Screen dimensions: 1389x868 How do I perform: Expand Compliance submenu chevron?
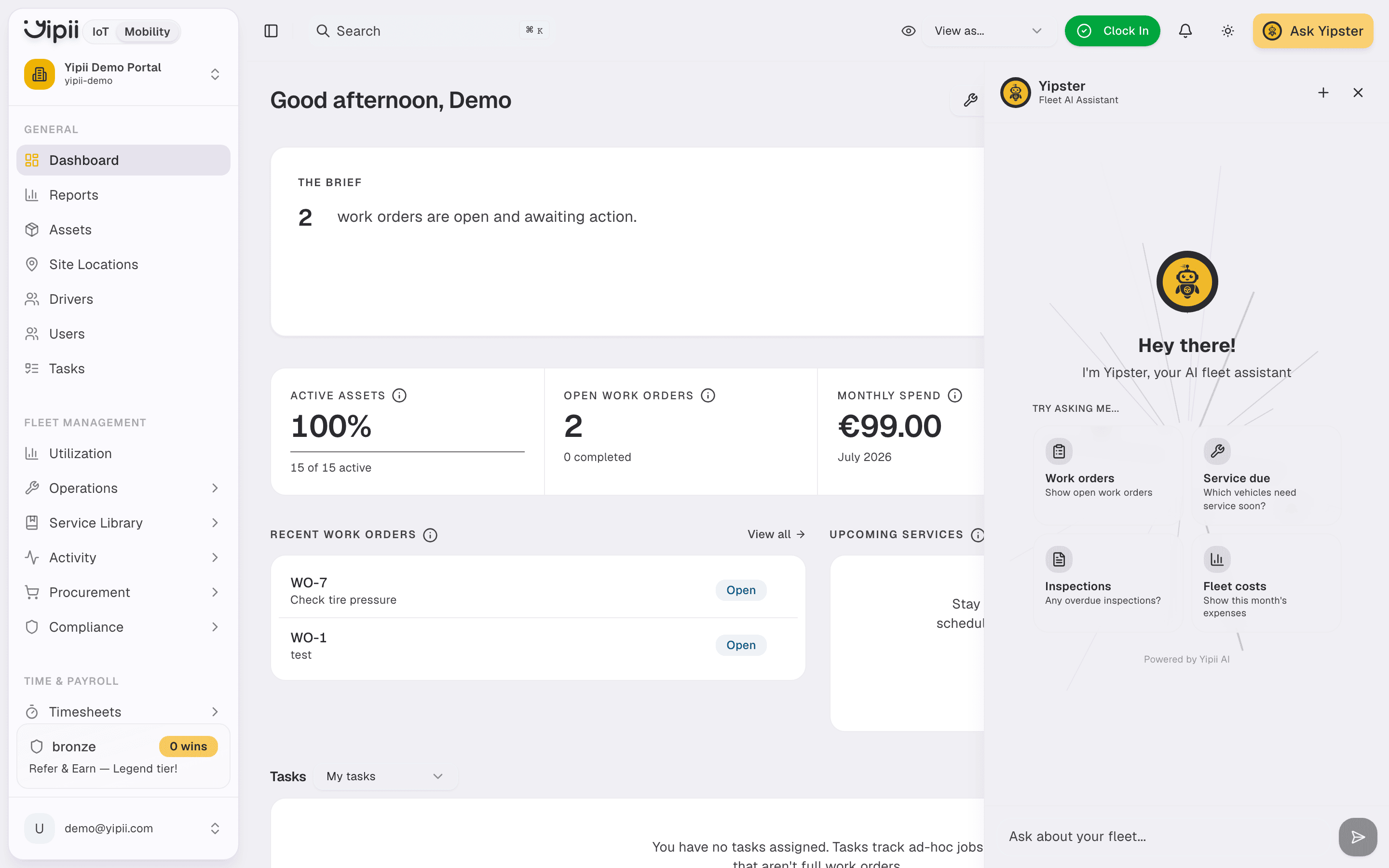[x=215, y=627]
